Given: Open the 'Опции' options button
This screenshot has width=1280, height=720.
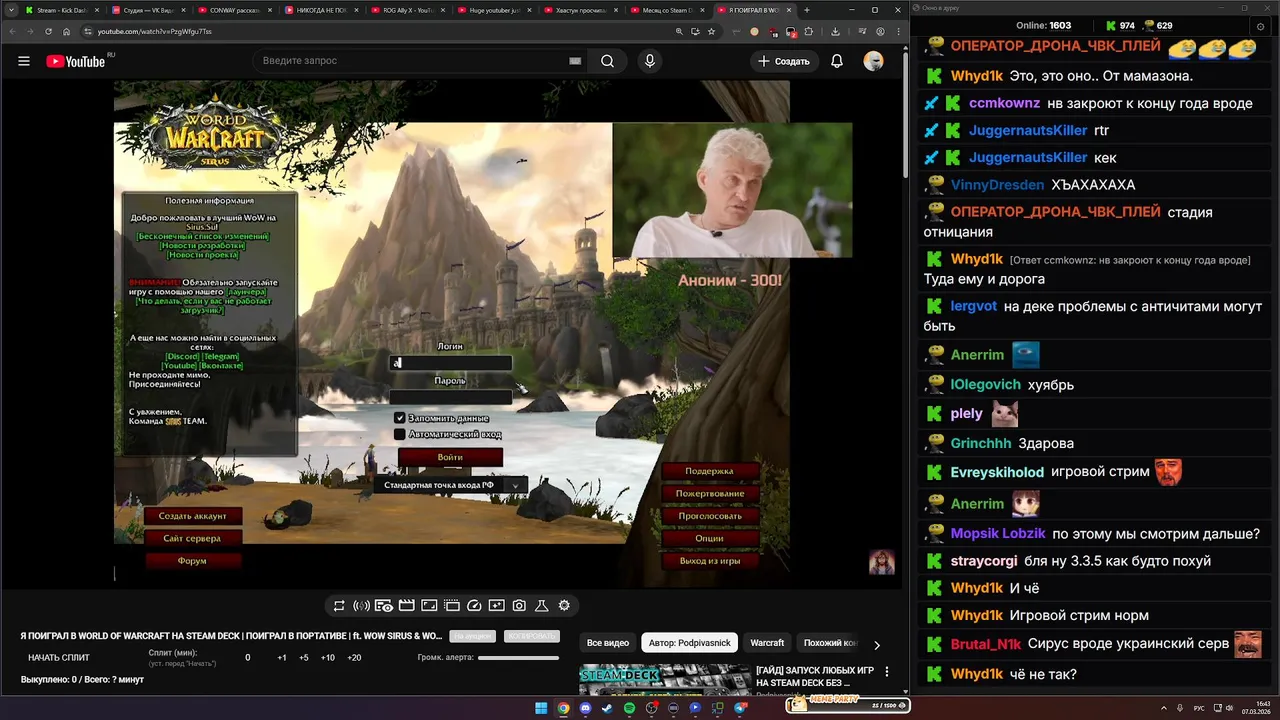Looking at the screenshot, I should pyautogui.click(x=709, y=538).
